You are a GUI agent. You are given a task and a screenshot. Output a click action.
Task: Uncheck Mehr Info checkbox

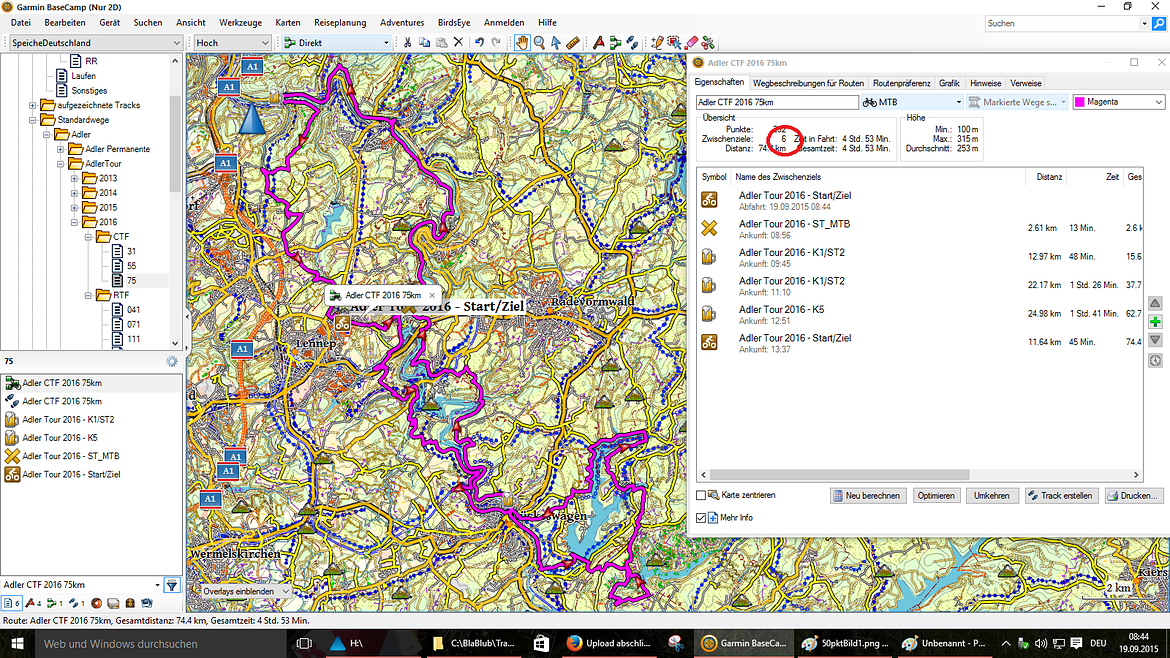pyautogui.click(x=701, y=518)
